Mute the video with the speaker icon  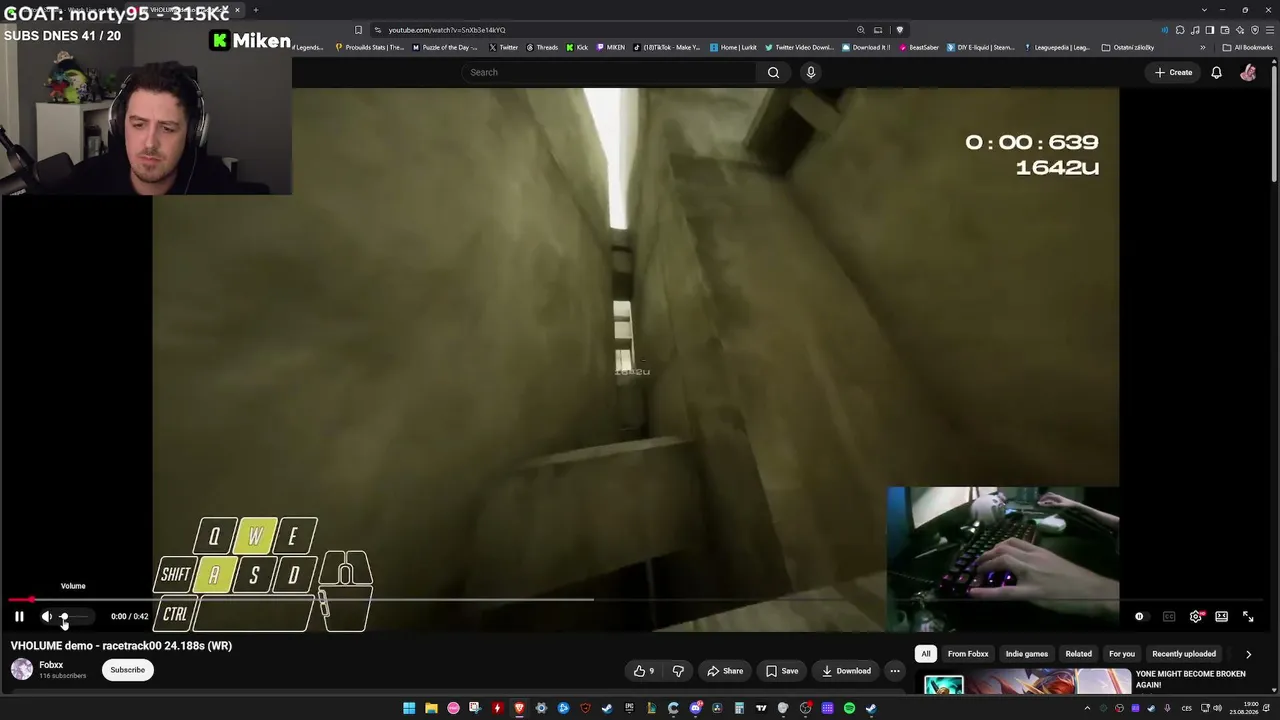point(46,616)
